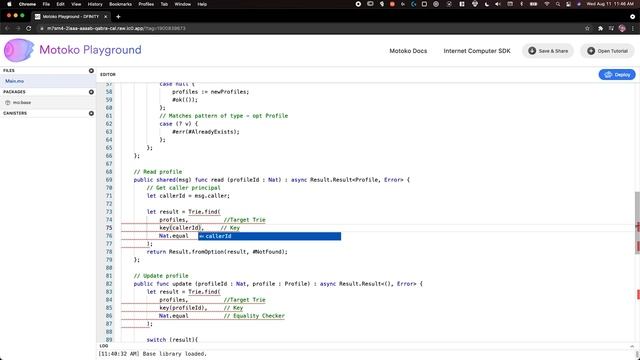Open Chrome profile avatar
The height and width of the screenshot is (360, 640).
(622, 28)
